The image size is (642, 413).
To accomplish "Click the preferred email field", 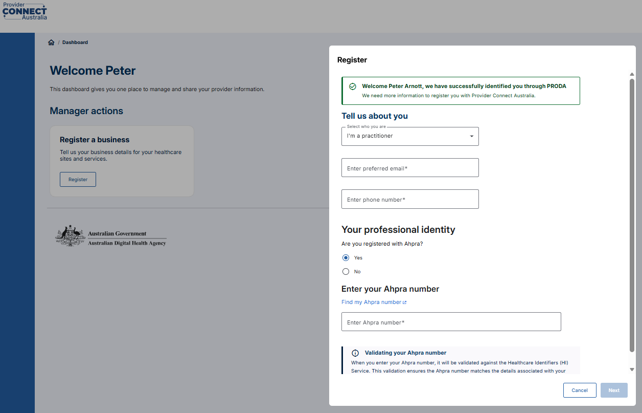I will click(410, 168).
